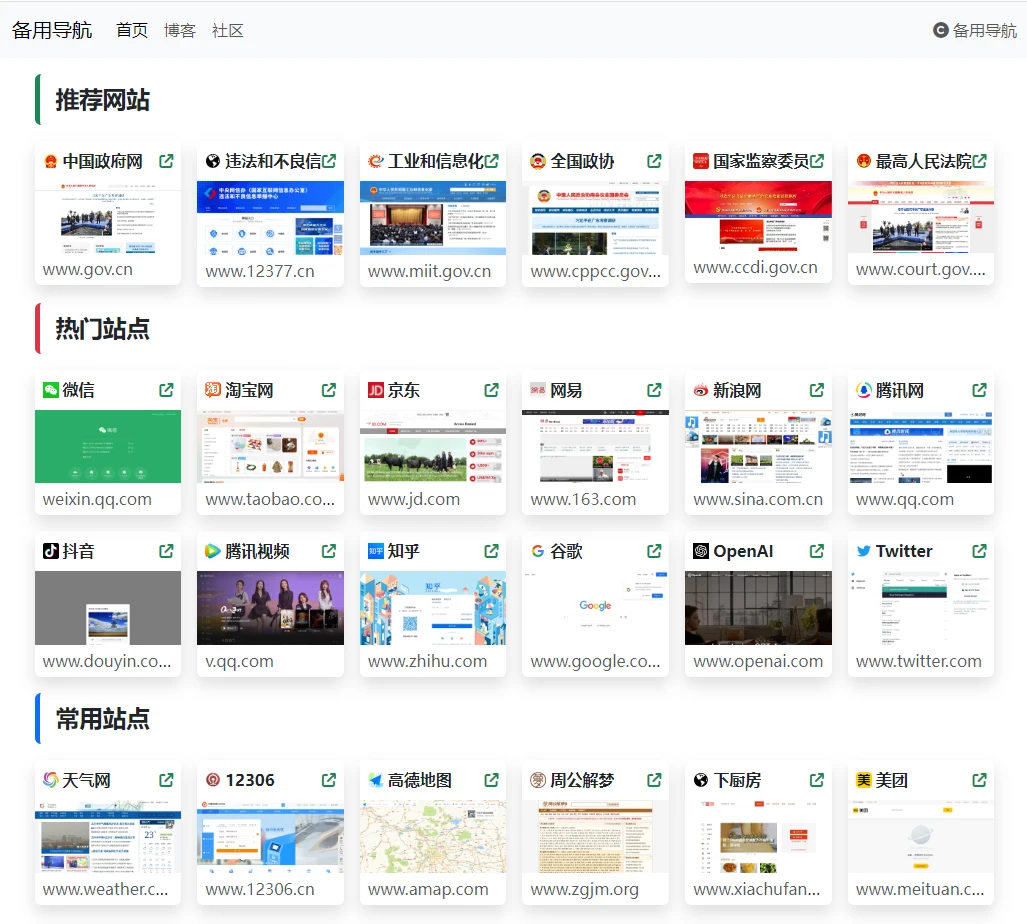1027x924 pixels.
Task: Switch to the 博客 nav item
Action: click(x=180, y=30)
